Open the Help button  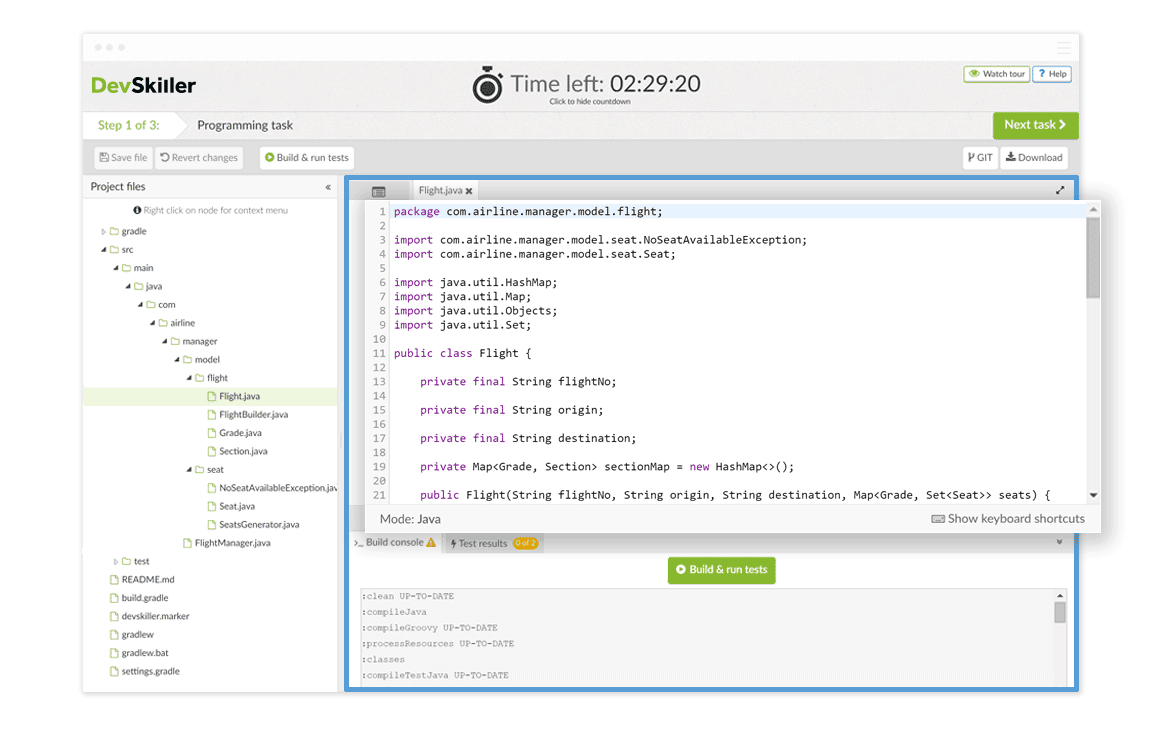pos(1052,74)
